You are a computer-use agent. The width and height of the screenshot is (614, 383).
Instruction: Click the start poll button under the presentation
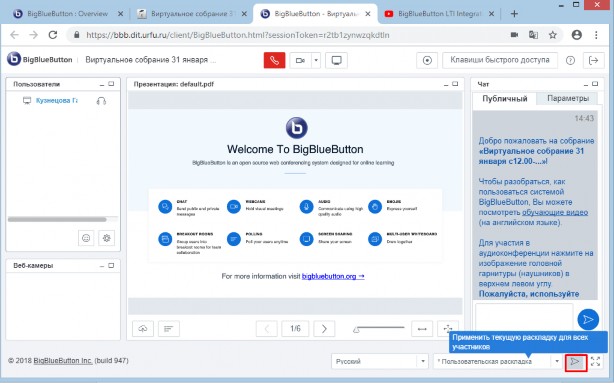169,329
